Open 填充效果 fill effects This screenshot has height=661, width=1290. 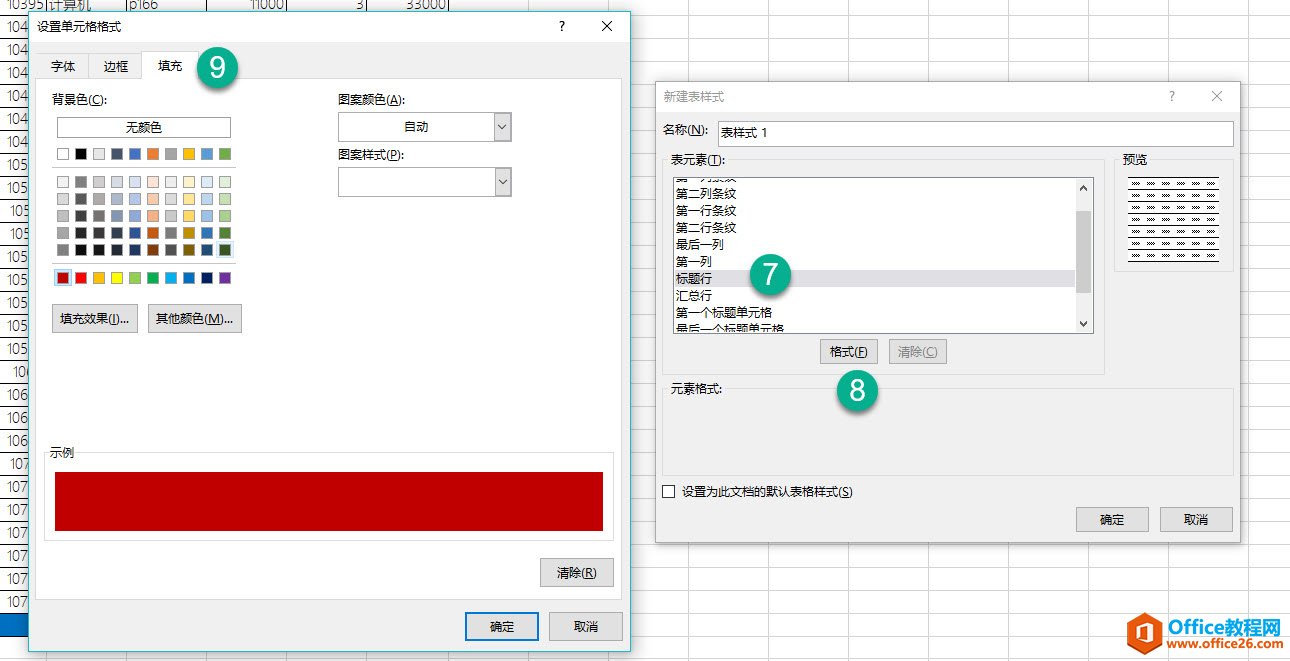click(94, 318)
